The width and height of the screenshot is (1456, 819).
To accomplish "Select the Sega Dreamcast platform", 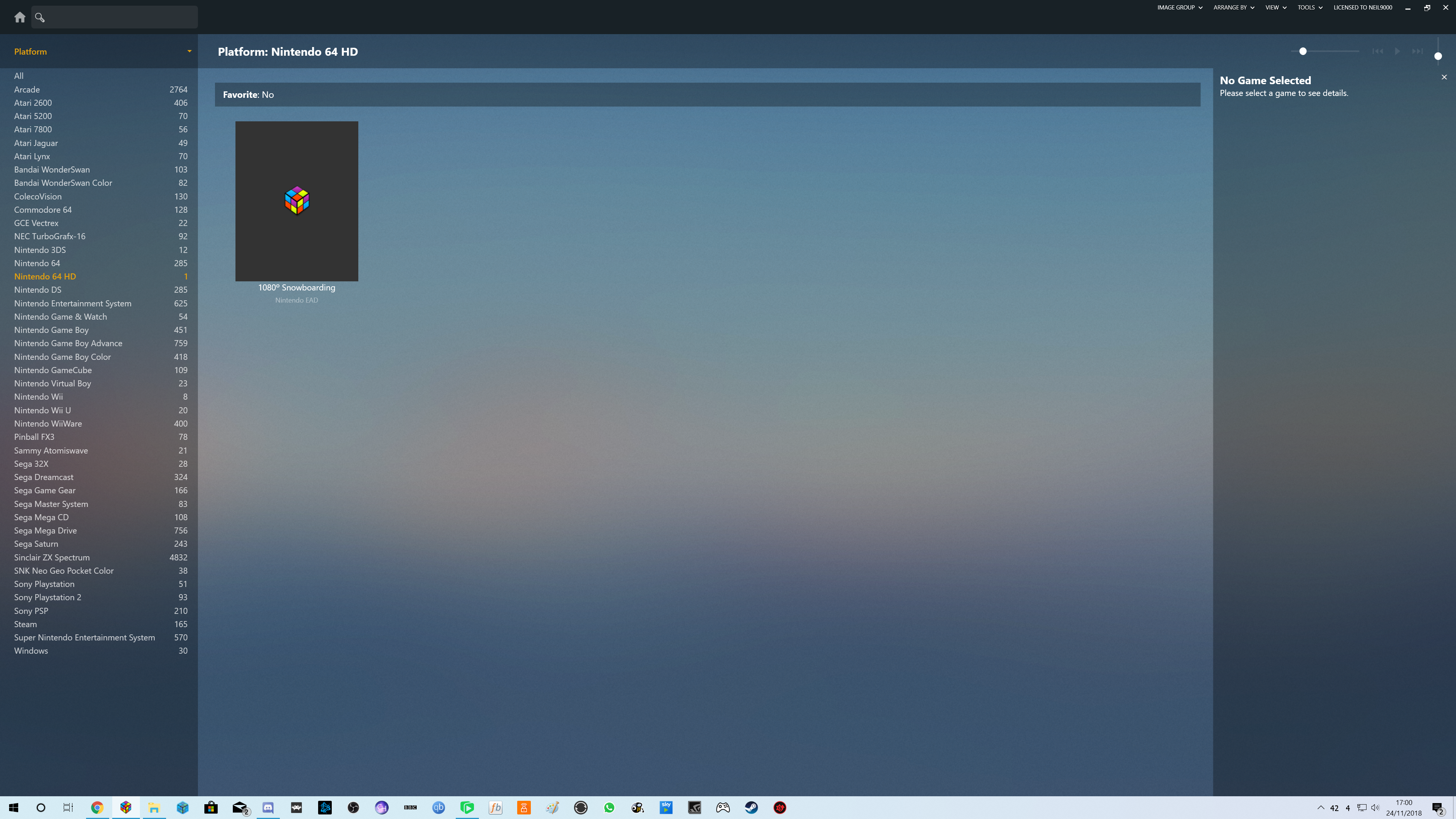I will pyautogui.click(x=99, y=477).
